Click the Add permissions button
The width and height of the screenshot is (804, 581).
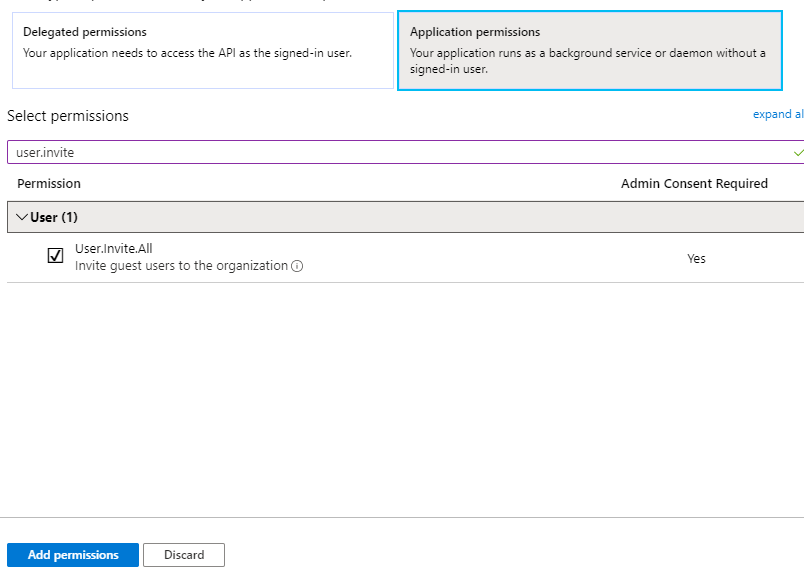(73, 555)
